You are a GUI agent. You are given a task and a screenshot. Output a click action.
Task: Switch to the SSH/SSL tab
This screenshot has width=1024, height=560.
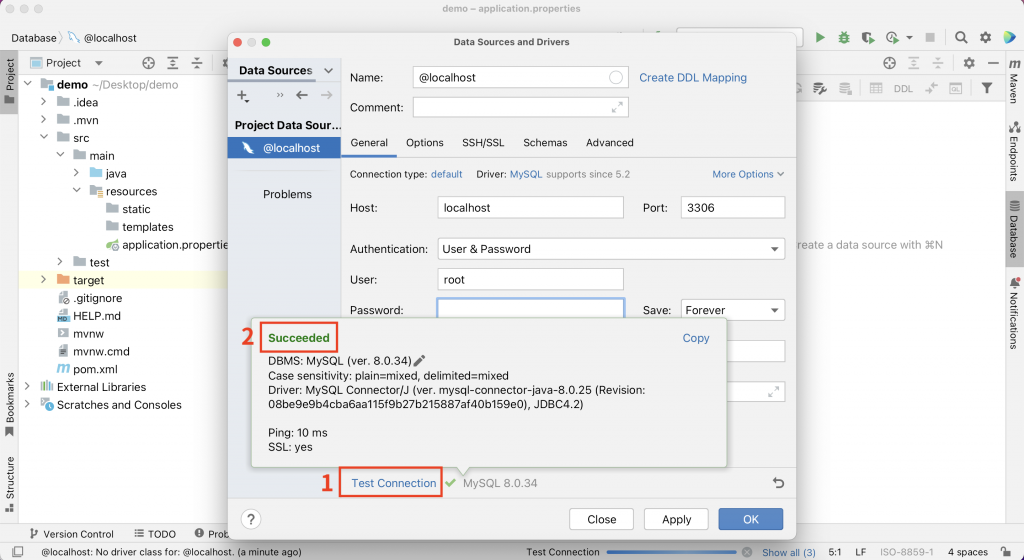coord(483,143)
